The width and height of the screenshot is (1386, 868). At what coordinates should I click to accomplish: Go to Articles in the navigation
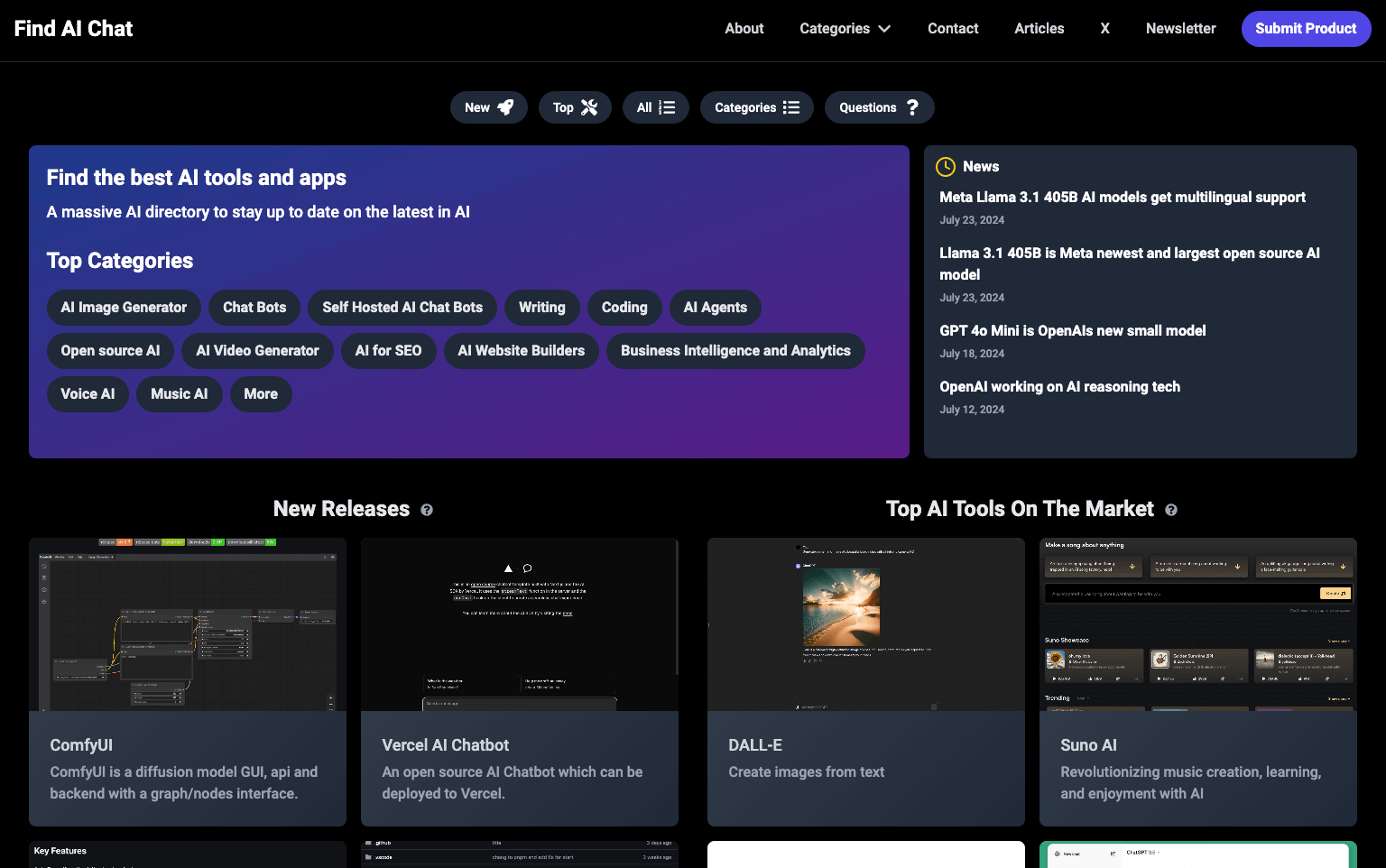click(x=1039, y=29)
